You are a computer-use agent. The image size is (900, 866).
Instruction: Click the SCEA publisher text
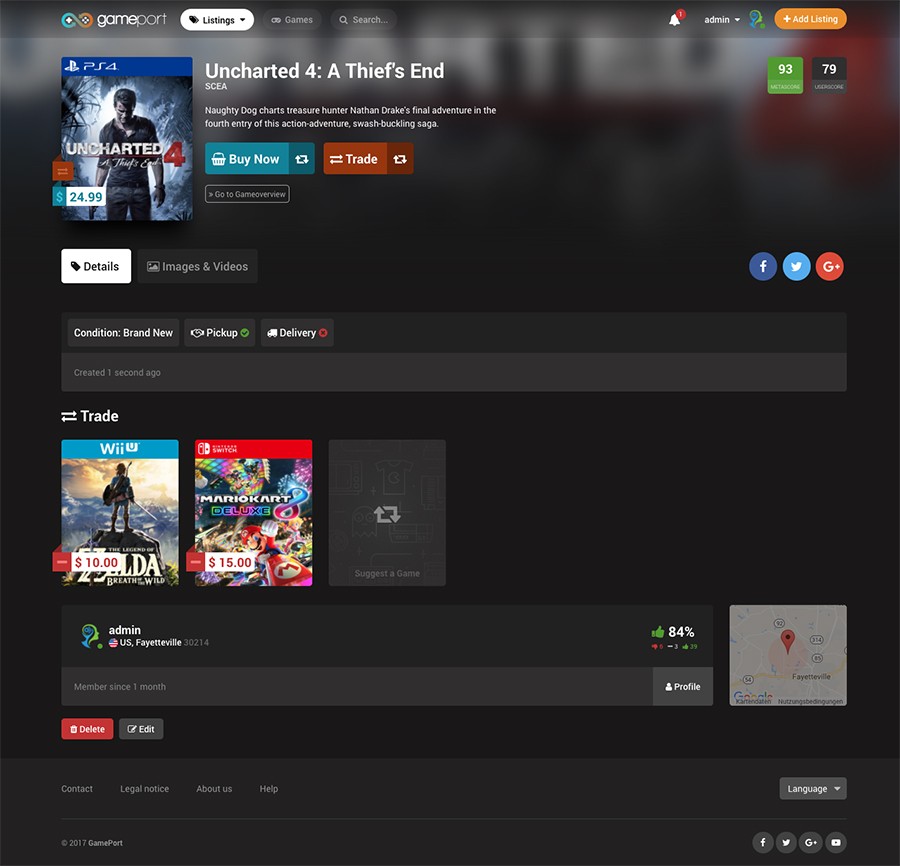[x=216, y=86]
